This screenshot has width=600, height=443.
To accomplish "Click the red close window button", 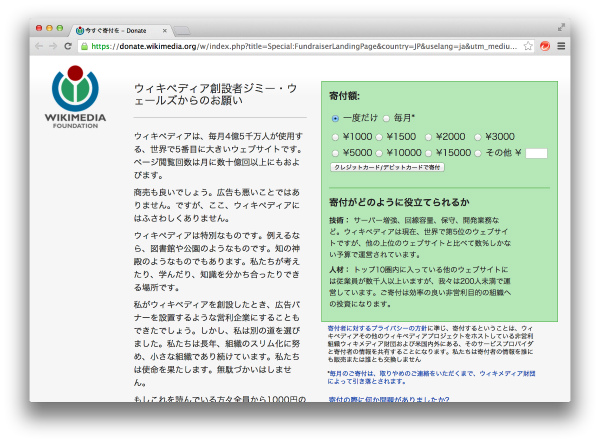I will pyautogui.click(x=39, y=28).
